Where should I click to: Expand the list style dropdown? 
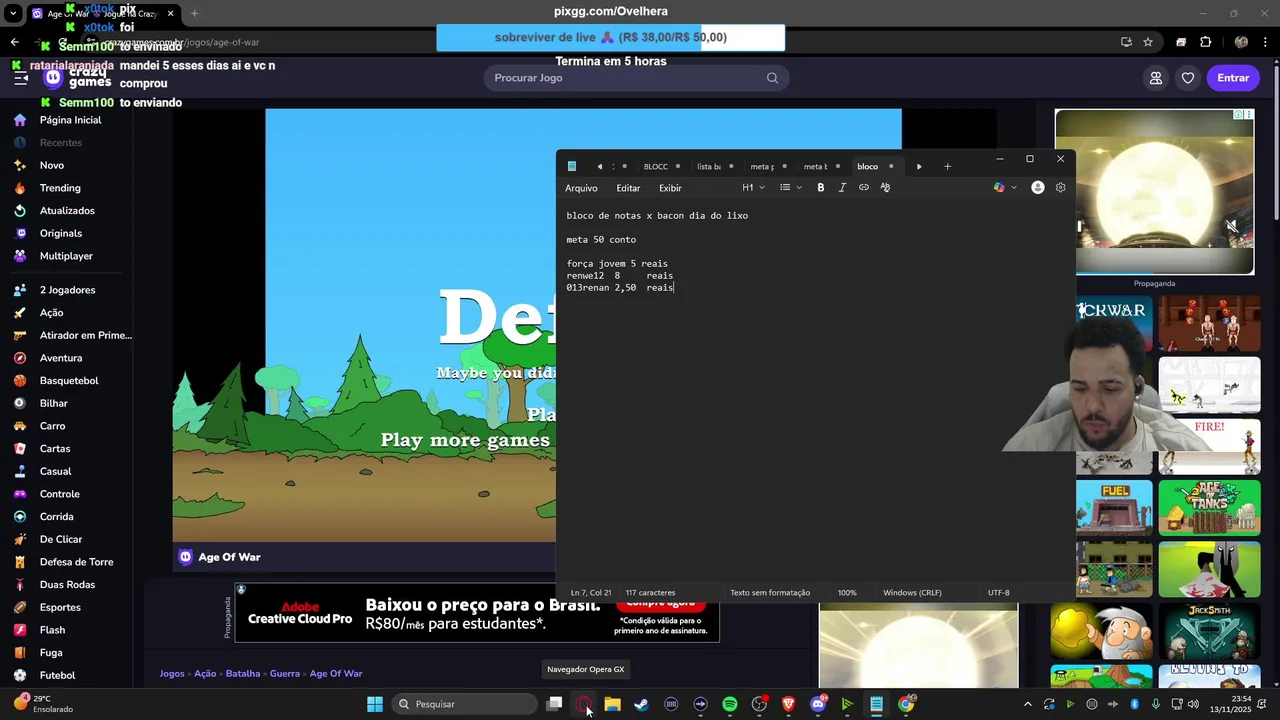click(791, 188)
